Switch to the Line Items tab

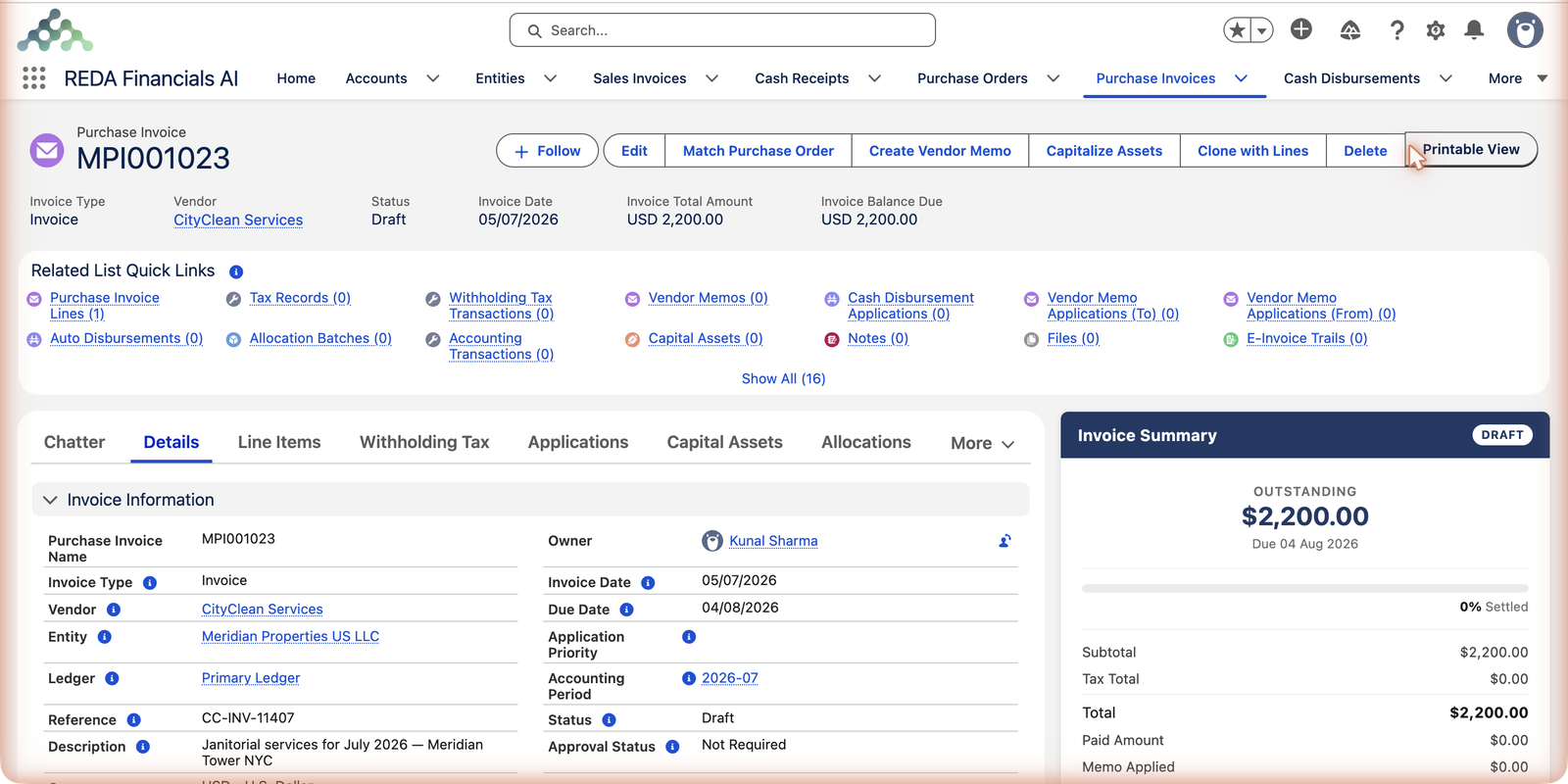[279, 442]
